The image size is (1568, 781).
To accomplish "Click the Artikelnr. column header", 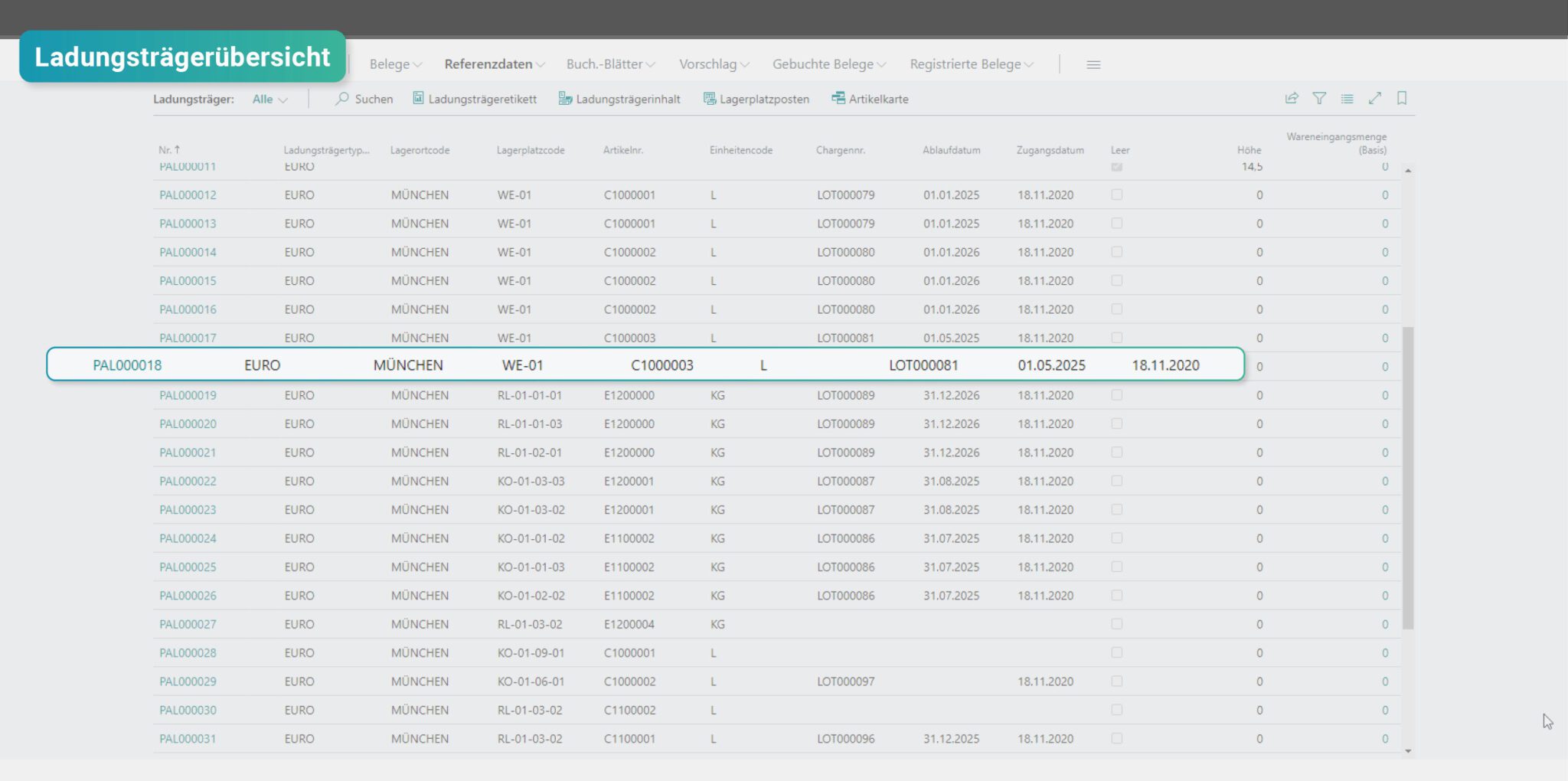I will coord(623,150).
